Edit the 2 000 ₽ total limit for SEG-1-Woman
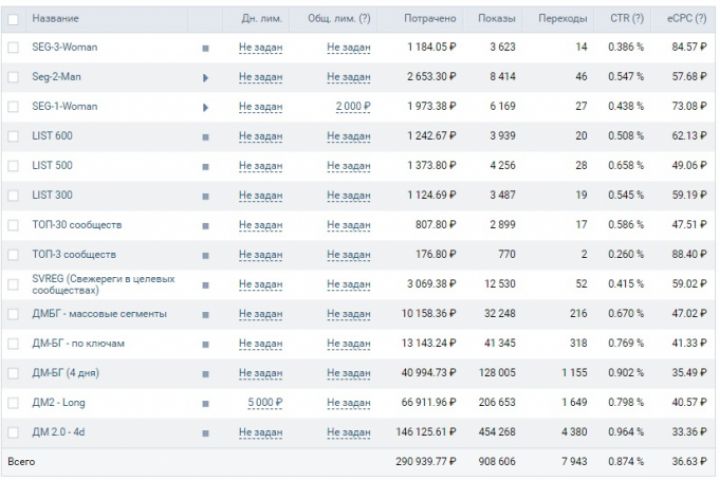Viewport: 720px width, 480px height. click(x=353, y=106)
